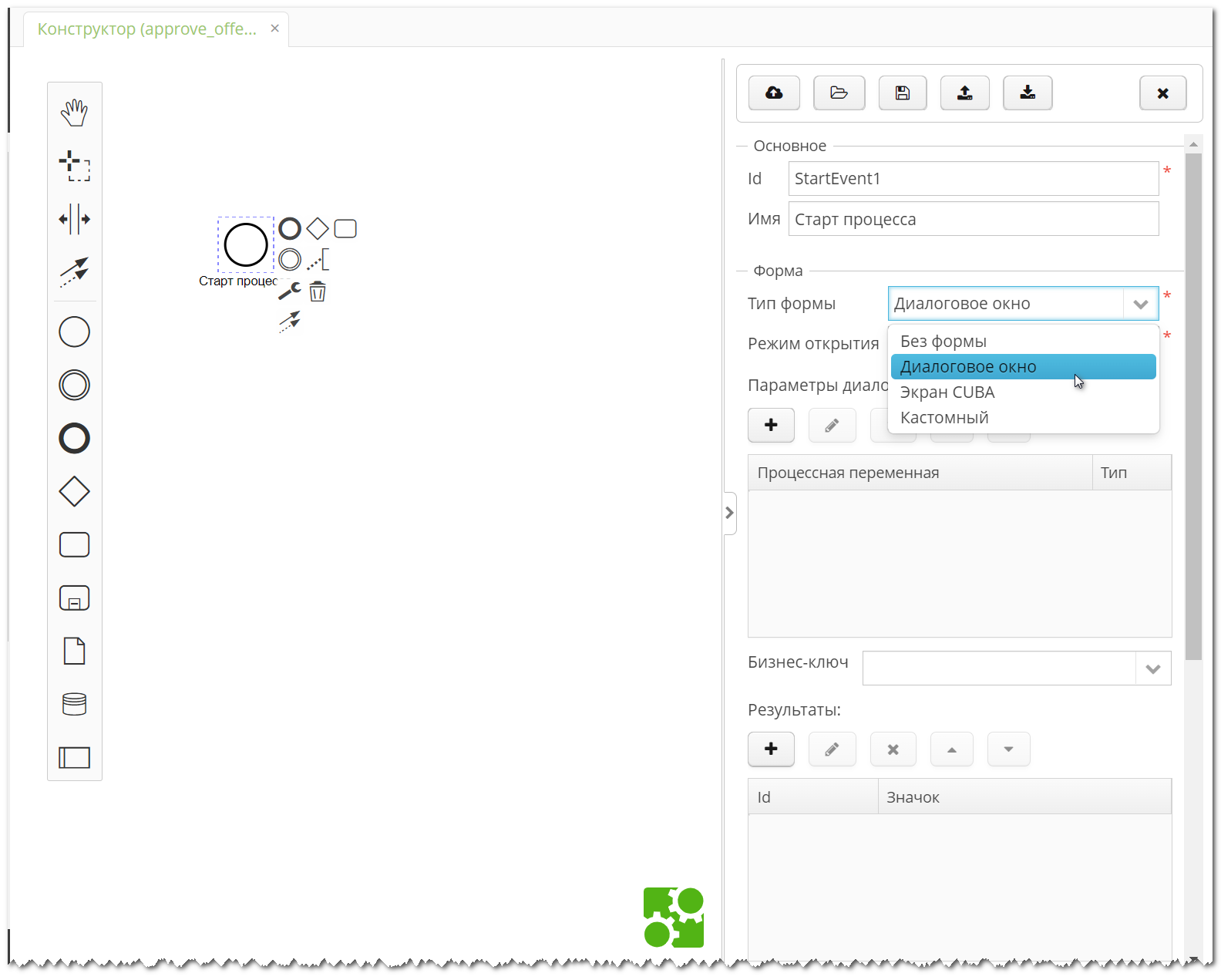Save the model with floppy disk button
Viewport: 1221px width, 980px height.
[903, 93]
